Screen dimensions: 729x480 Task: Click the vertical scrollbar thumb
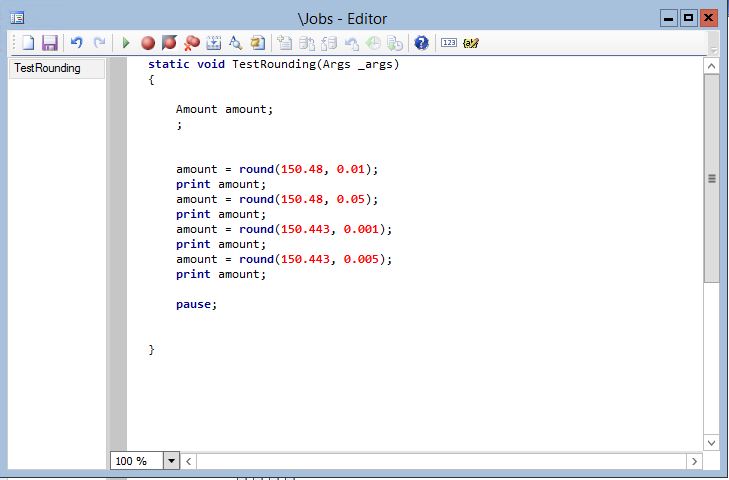coord(712,178)
